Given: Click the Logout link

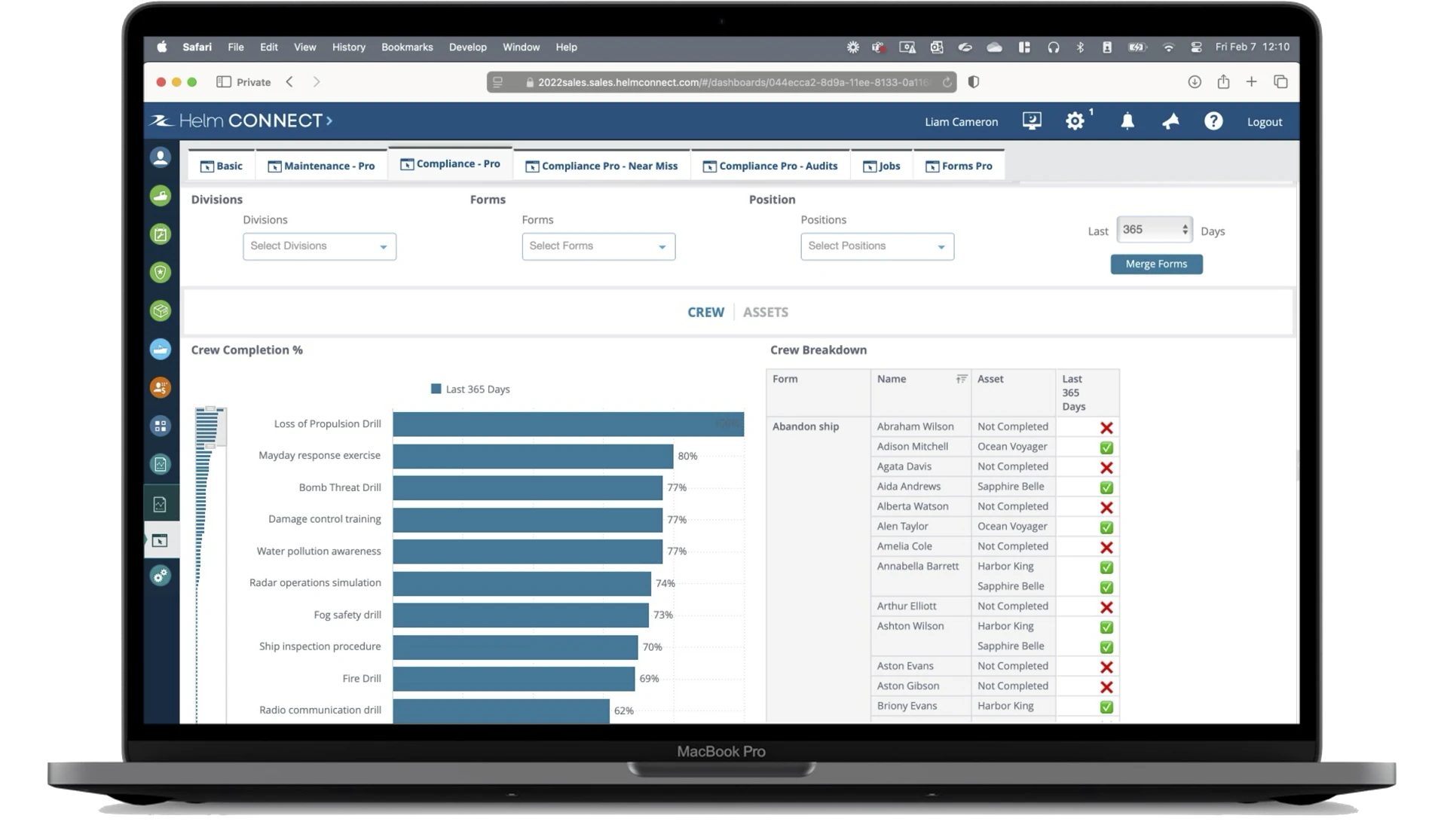Looking at the screenshot, I should click(x=1264, y=122).
